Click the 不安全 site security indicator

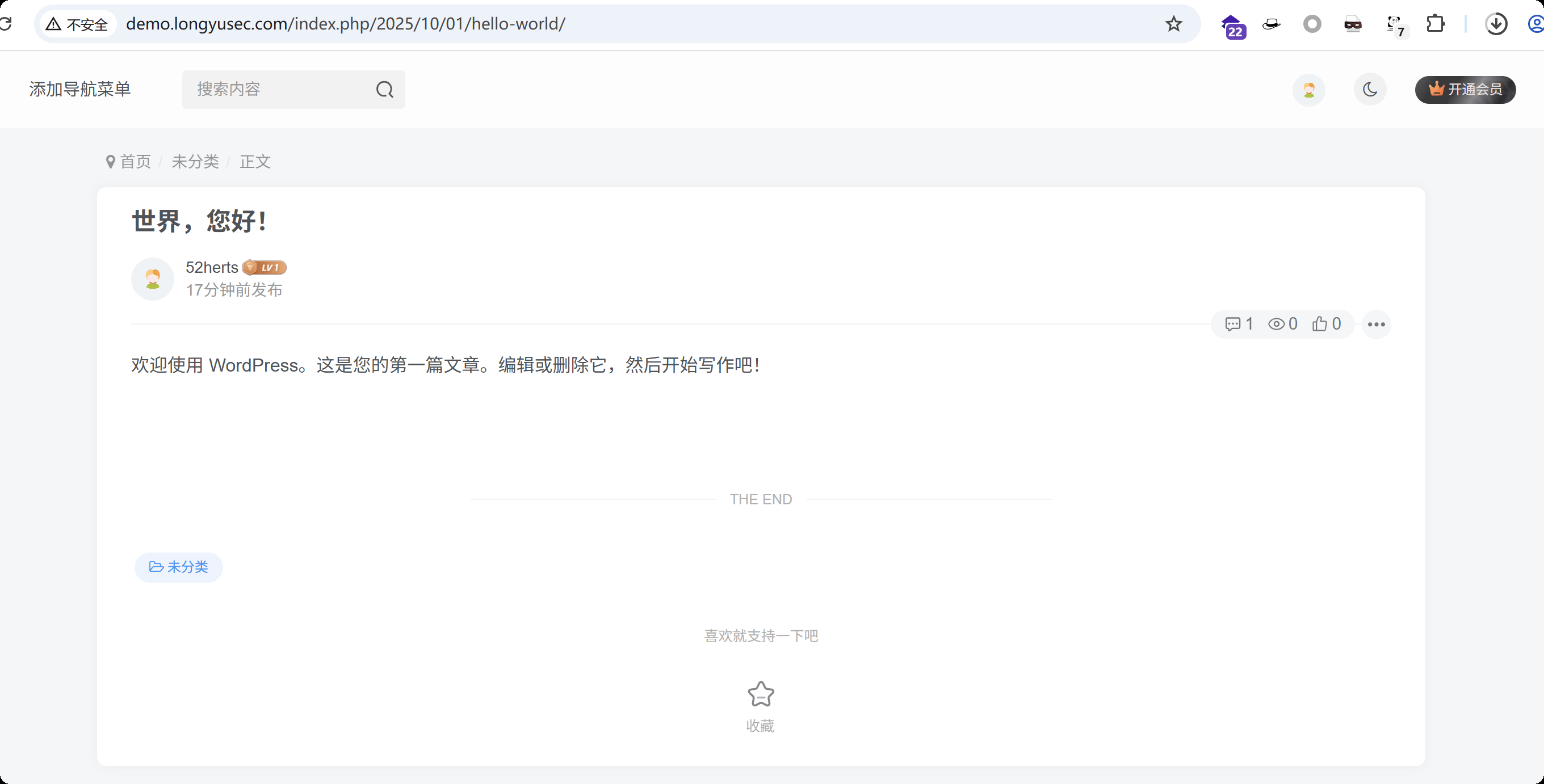pos(77,24)
